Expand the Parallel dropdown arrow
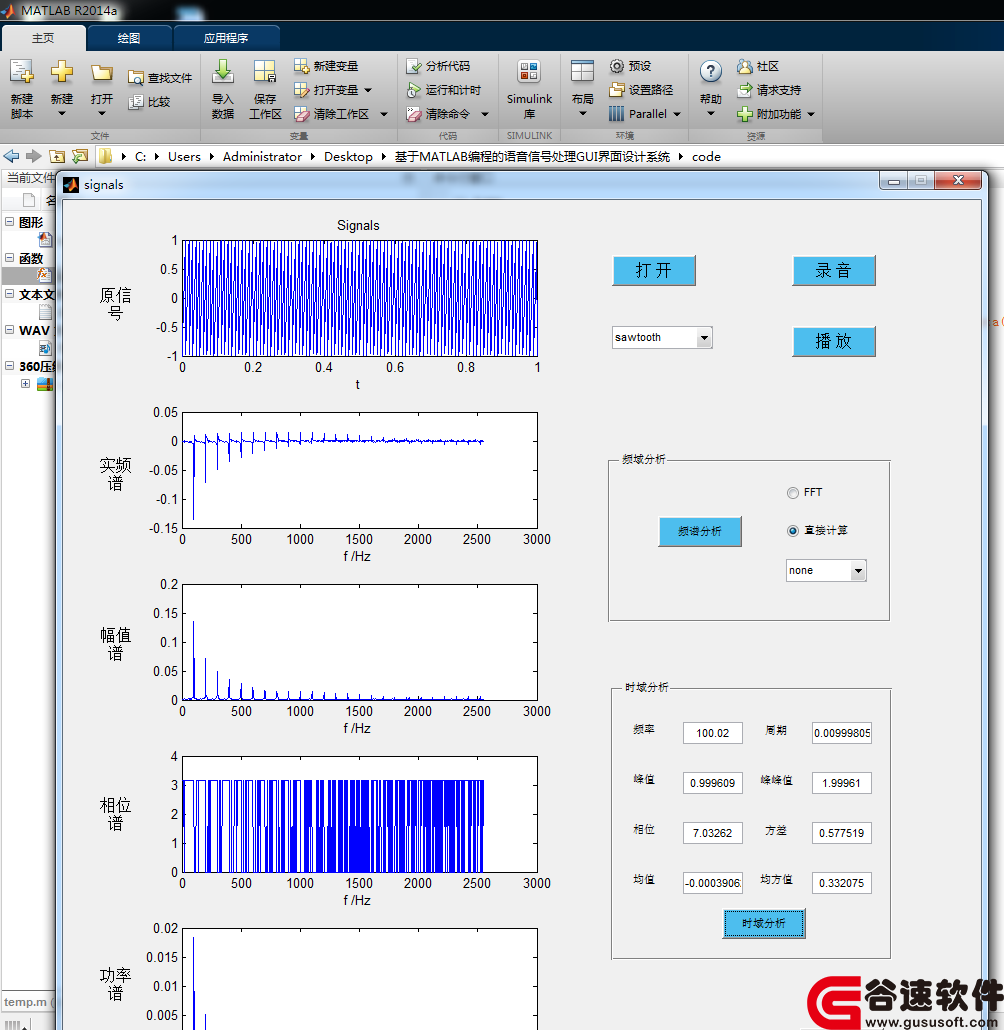The image size is (1004, 1030). click(x=677, y=114)
